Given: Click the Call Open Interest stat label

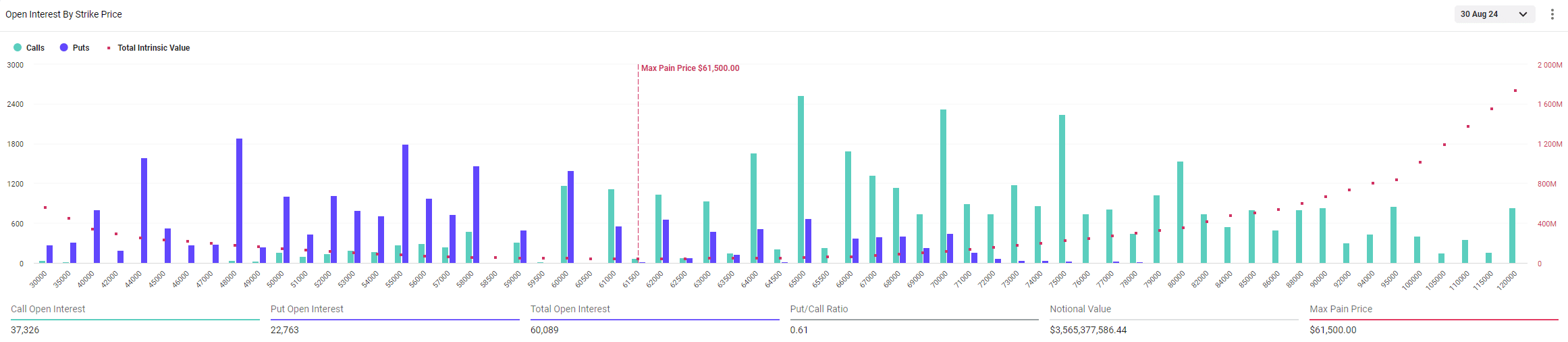Looking at the screenshot, I should [x=48, y=309].
